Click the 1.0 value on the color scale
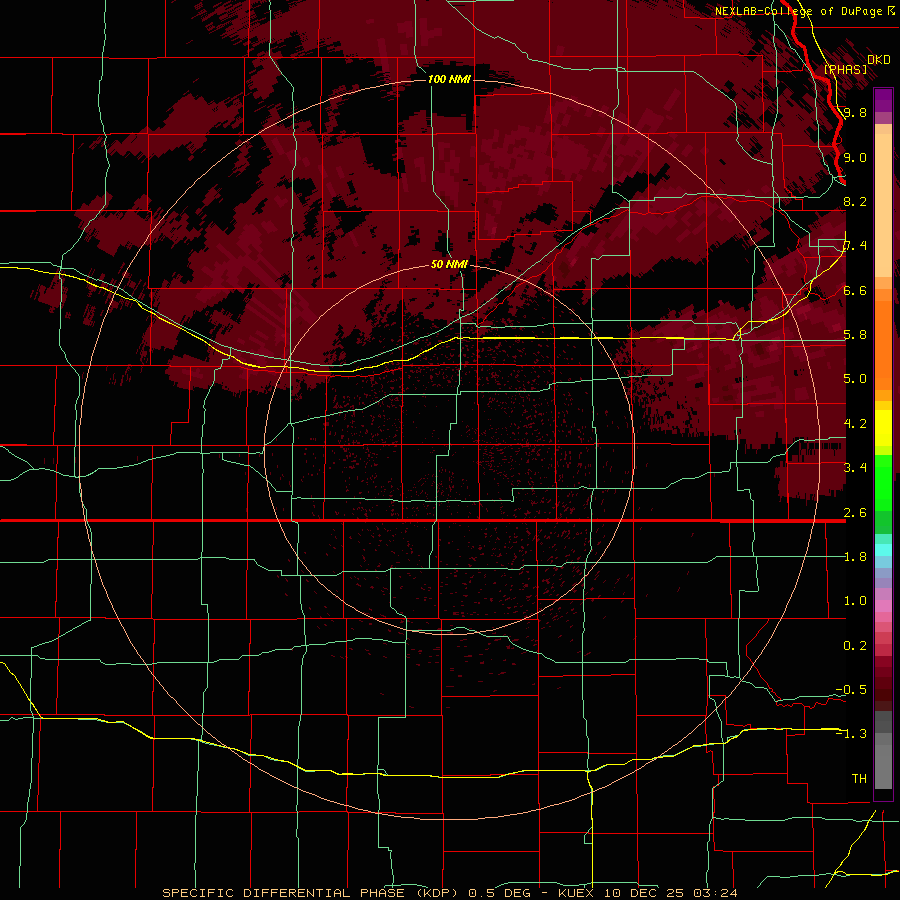900x900 pixels. coord(855,600)
